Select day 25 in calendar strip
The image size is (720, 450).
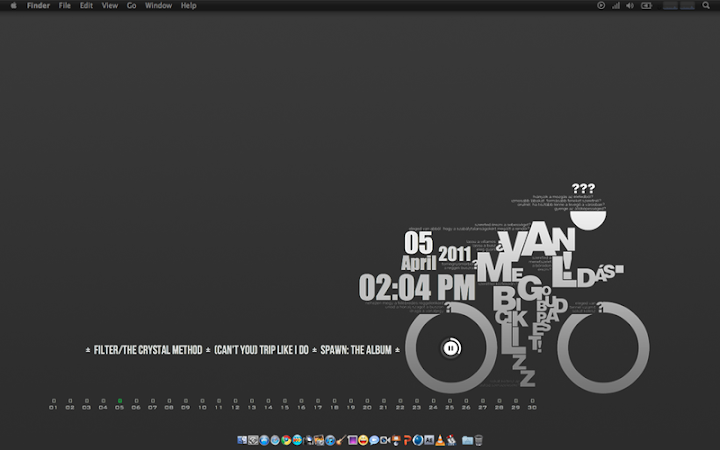[x=450, y=404]
